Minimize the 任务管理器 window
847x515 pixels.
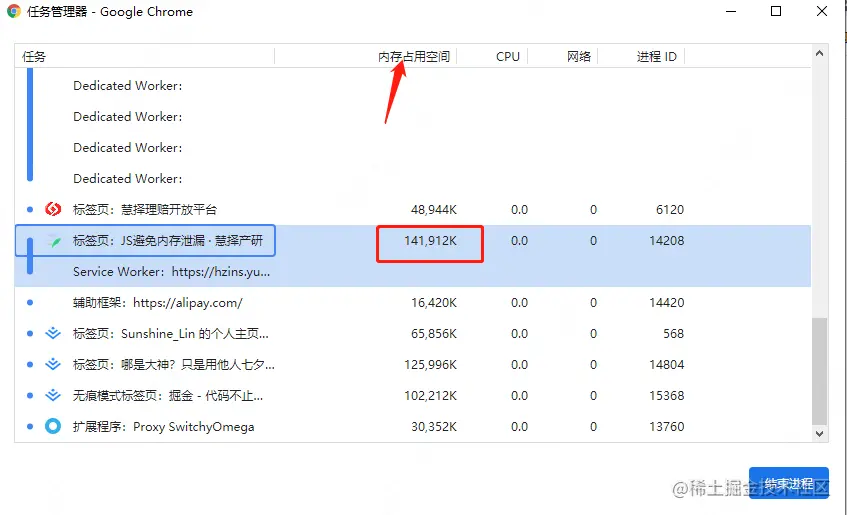pyautogui.click(x=731, y=11)
